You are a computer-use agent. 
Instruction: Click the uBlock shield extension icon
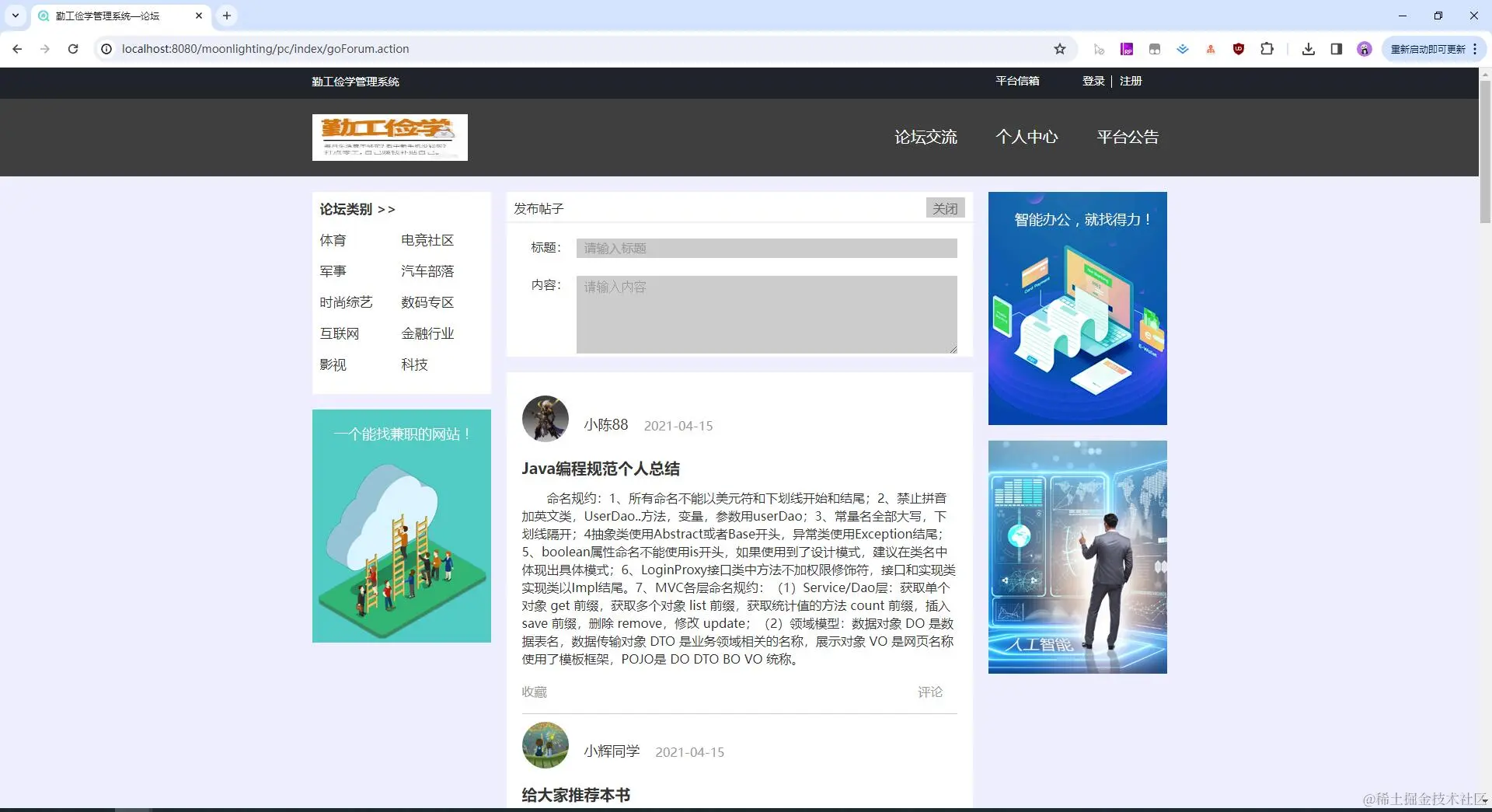pos(1239,49)
